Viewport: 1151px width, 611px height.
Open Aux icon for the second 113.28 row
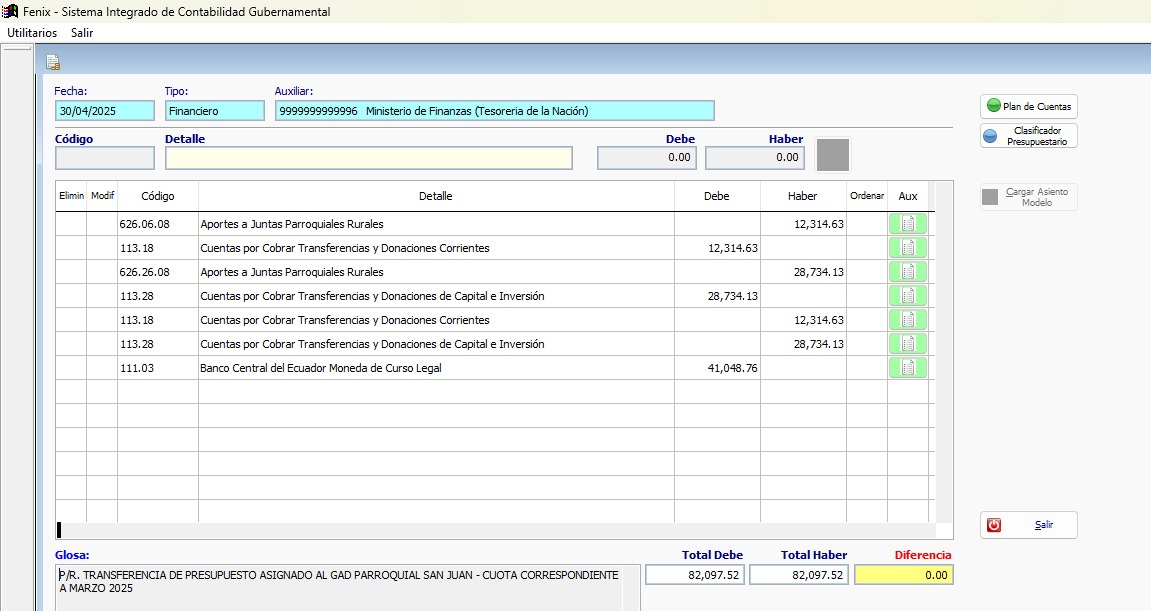908,344
